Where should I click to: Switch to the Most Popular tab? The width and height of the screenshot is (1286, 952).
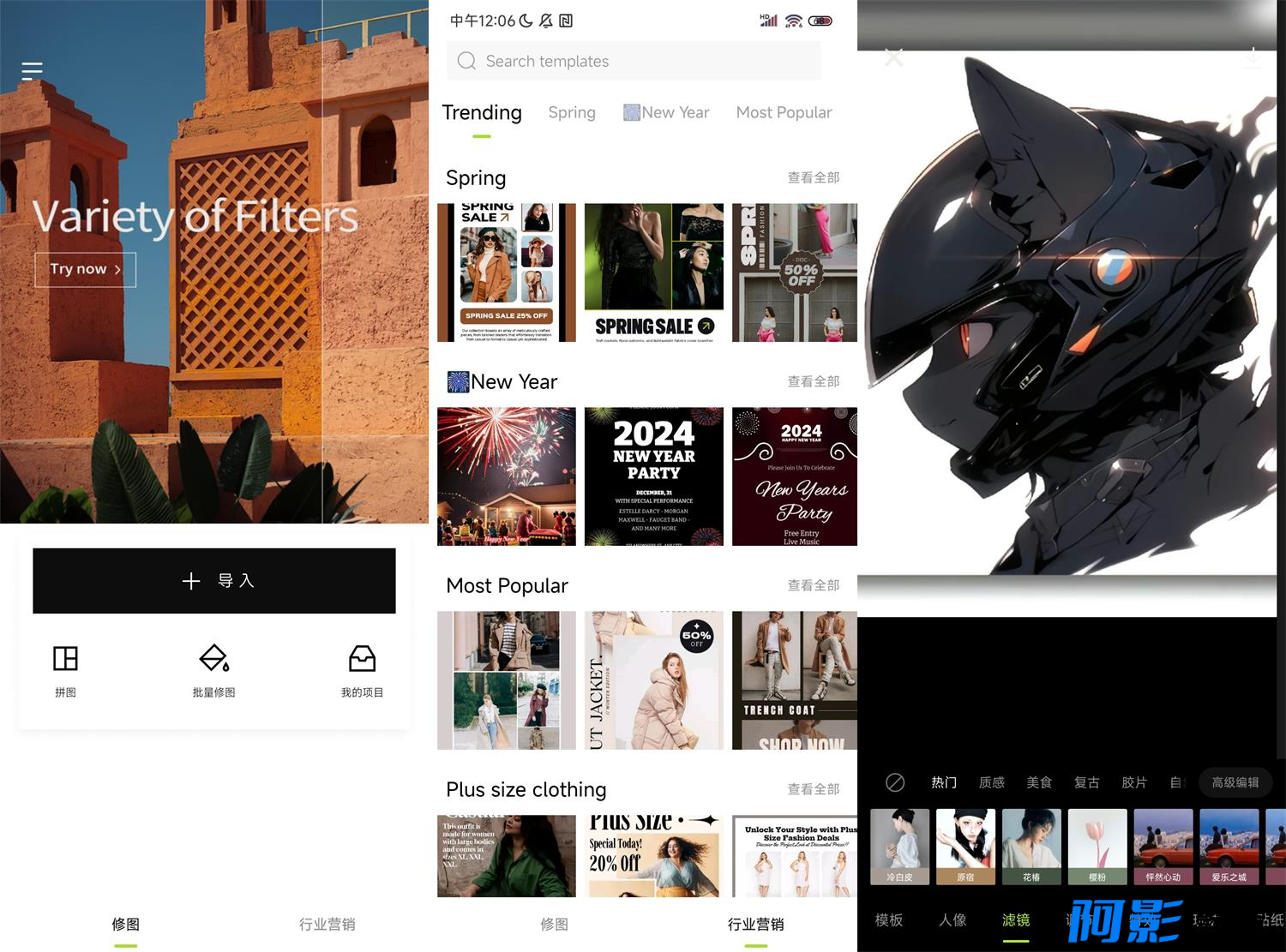(x=784, y=112)
